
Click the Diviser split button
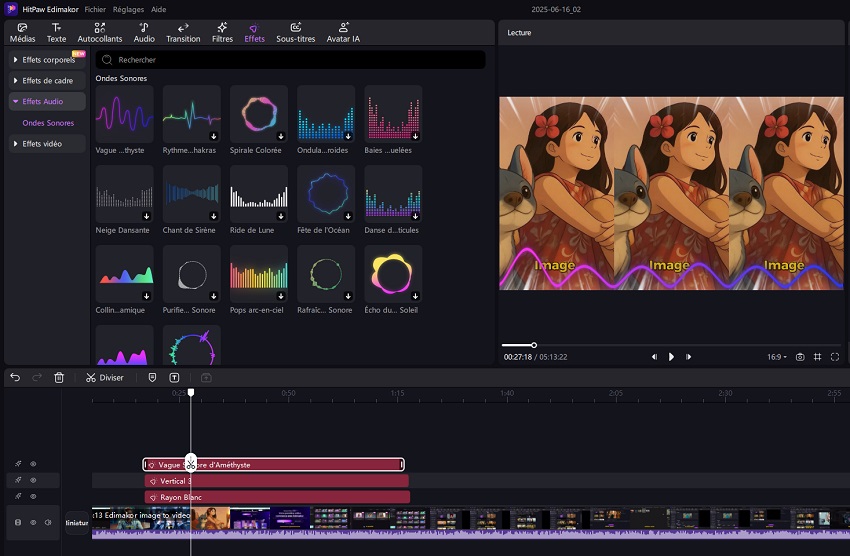tap(105, 377)
